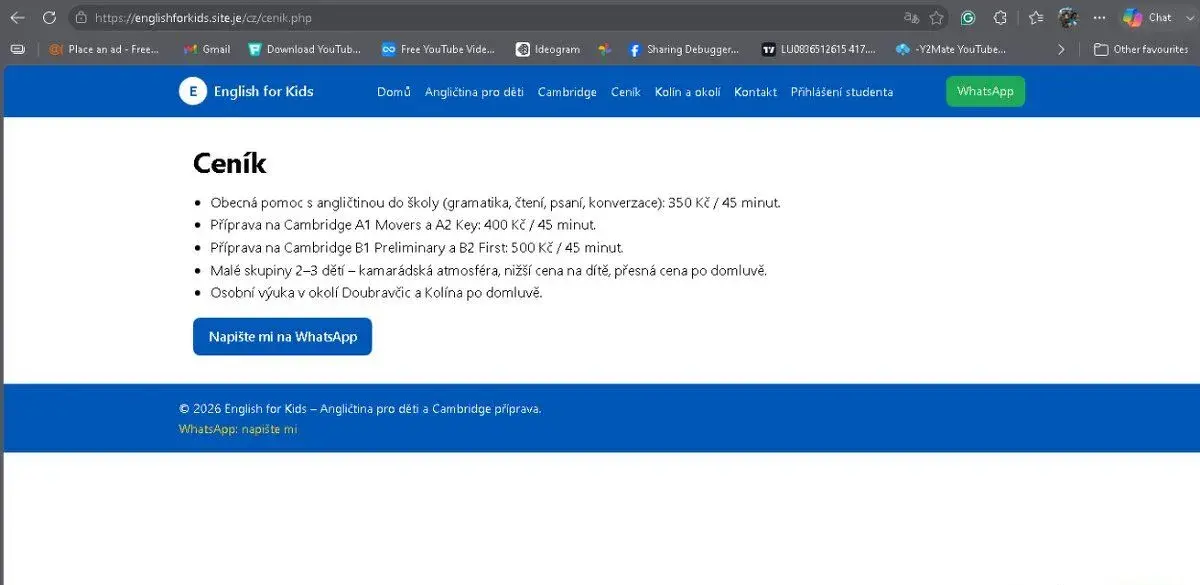
Task: Open the Settings and more ellipsis menu
Action: [x=1100, y=17]
